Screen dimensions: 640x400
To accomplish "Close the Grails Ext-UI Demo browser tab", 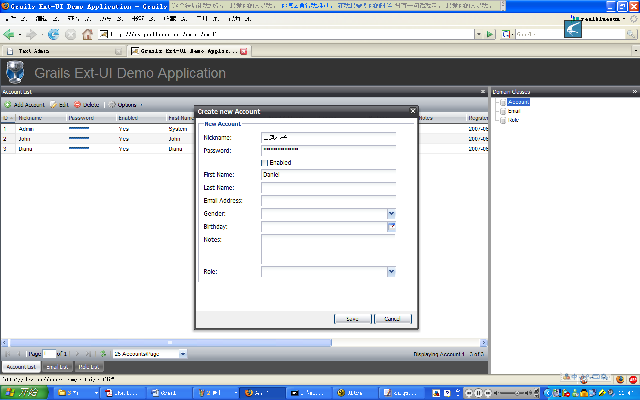I will tap(244, 51).
